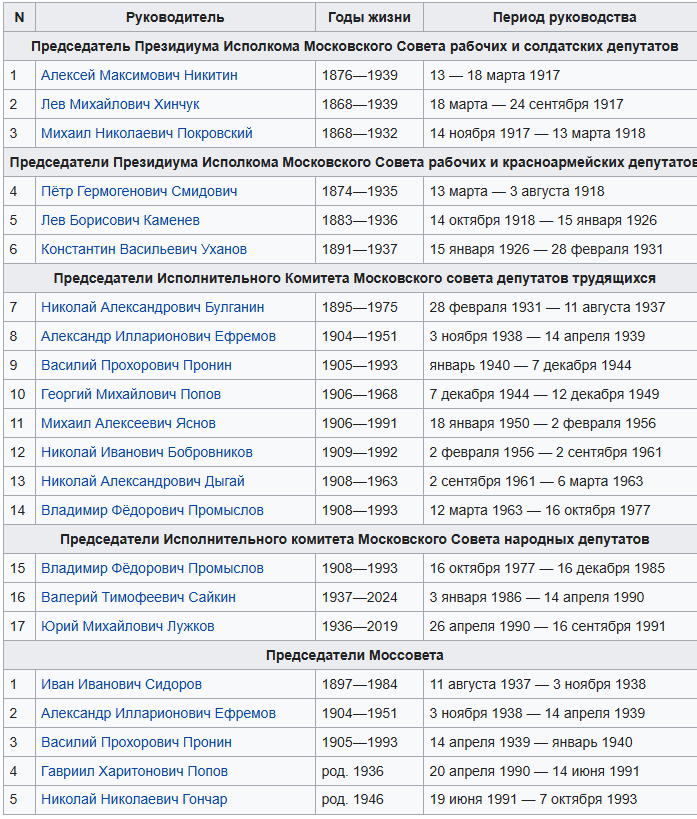Click the Годы жизни column header
Viewport: 697px width, 819px height.
(369, 17)
